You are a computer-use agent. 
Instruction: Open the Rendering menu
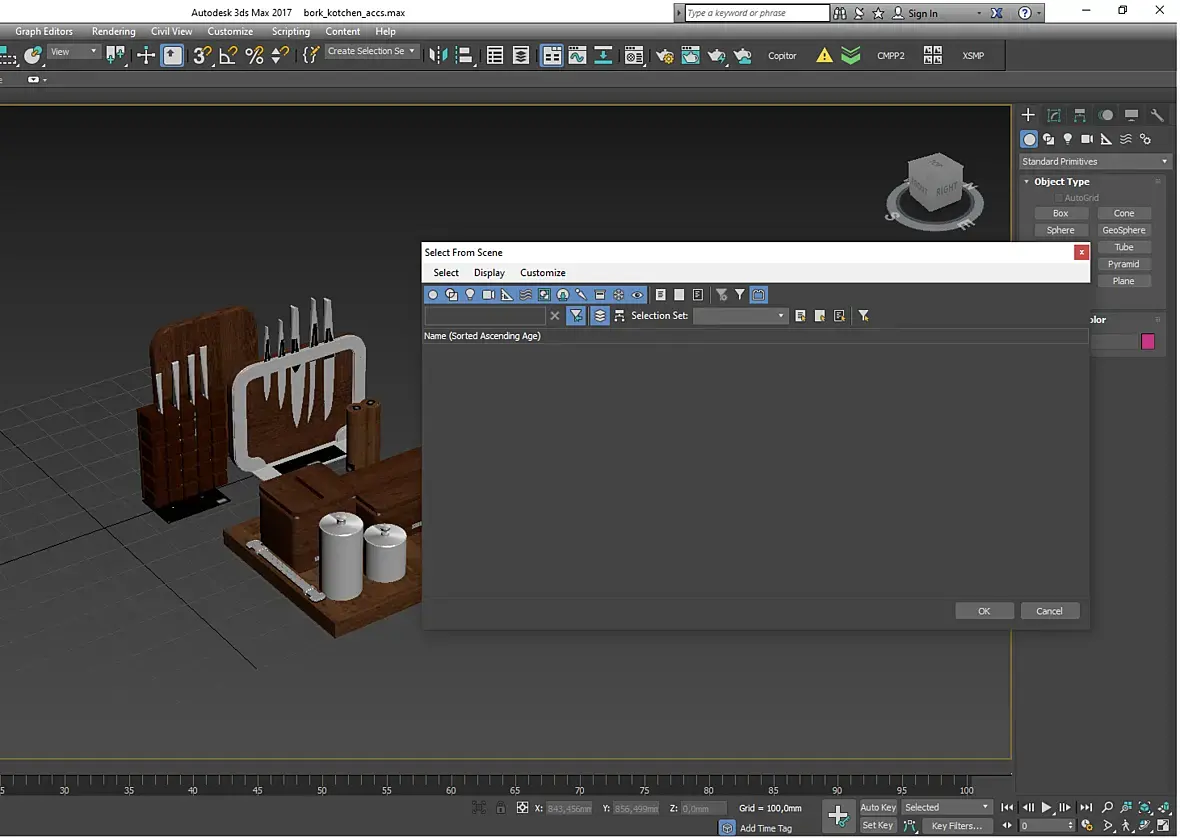[x=113, y=31]
